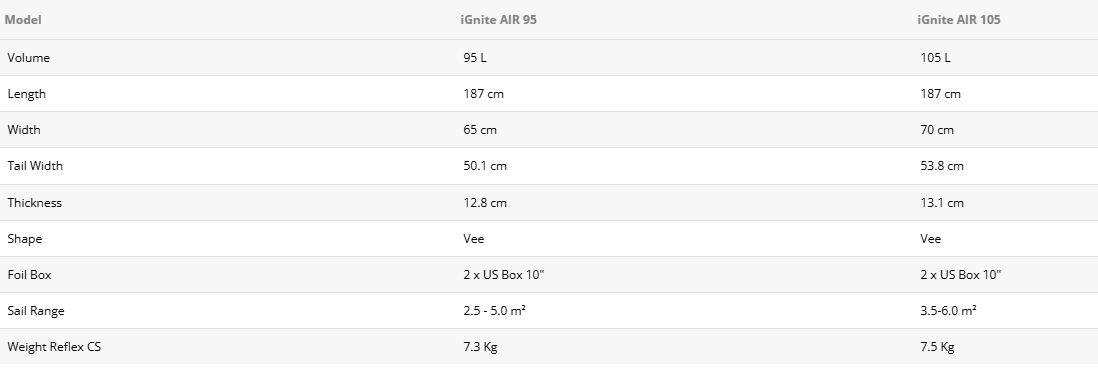The height and width of the screenshot is (368, 1098).
Task: Select the 3.5-6.0 m² sail range
Action: (x=948, y=311)
